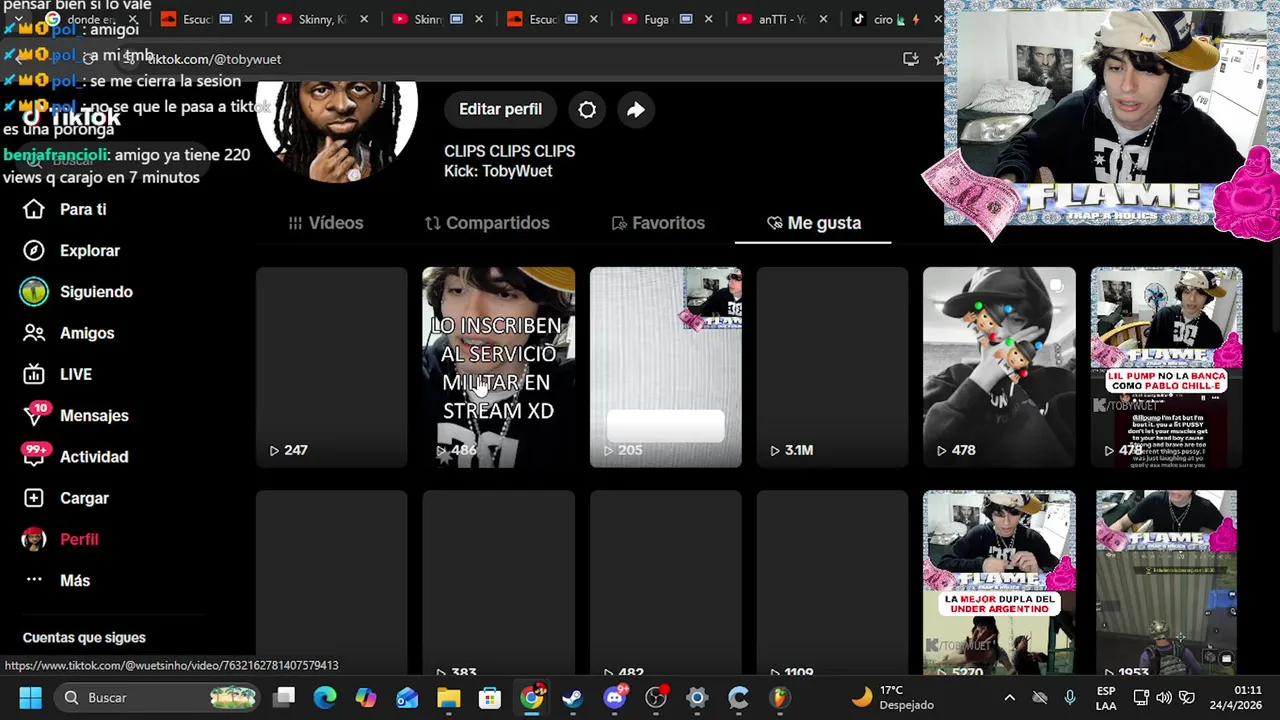Click the taskbar Buscar search box
The image size is (1280, 720).
tap(158, 697)
